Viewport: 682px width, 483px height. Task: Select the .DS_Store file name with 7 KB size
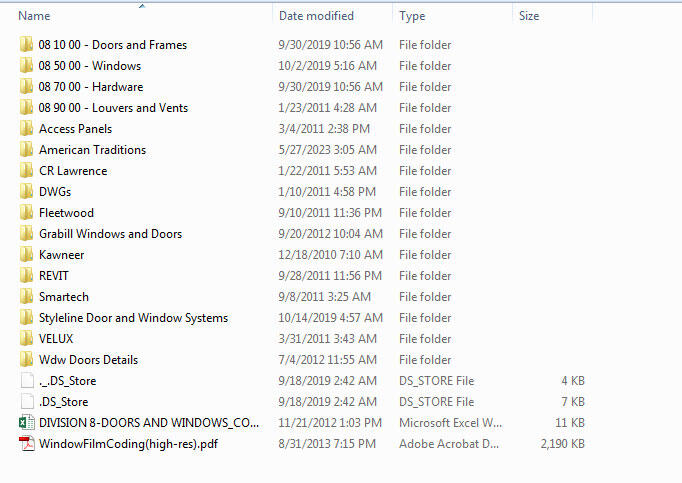tap(64, 402)
